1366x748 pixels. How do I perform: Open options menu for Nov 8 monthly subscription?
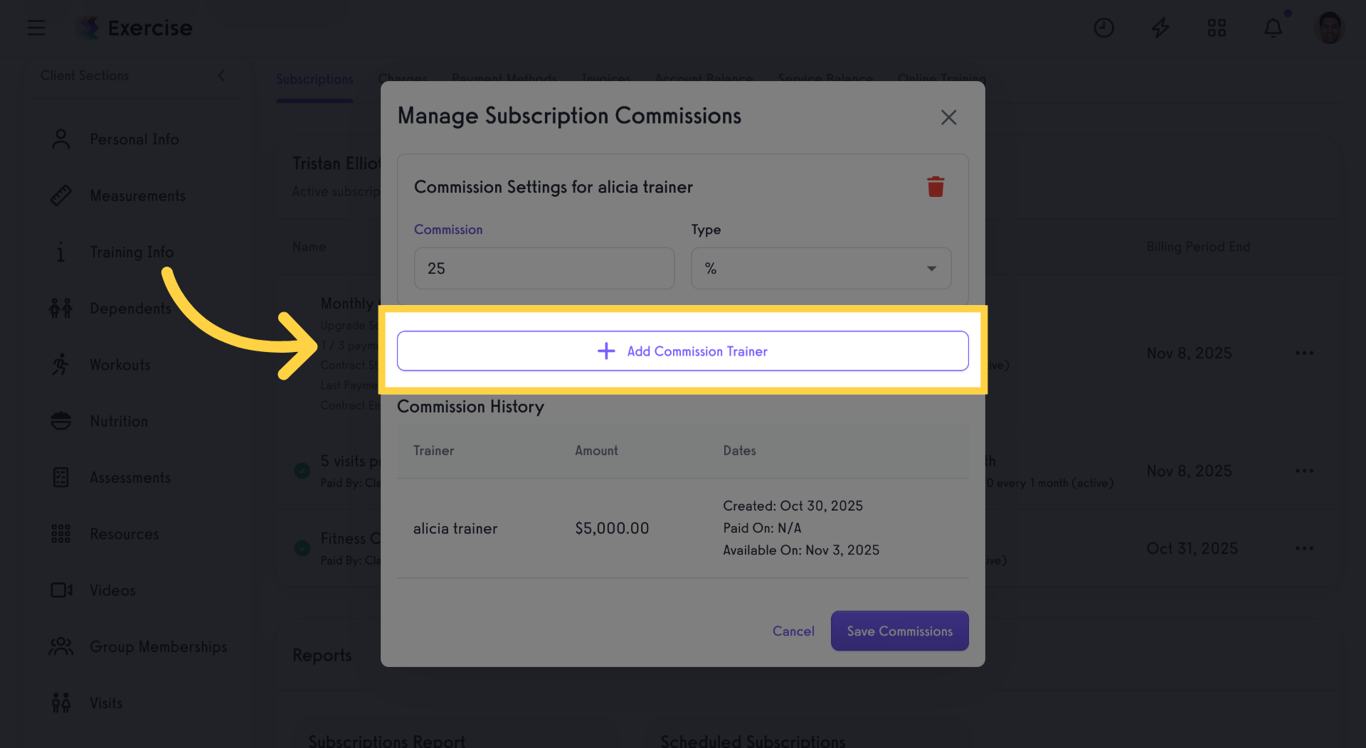tap(1304, 353)
